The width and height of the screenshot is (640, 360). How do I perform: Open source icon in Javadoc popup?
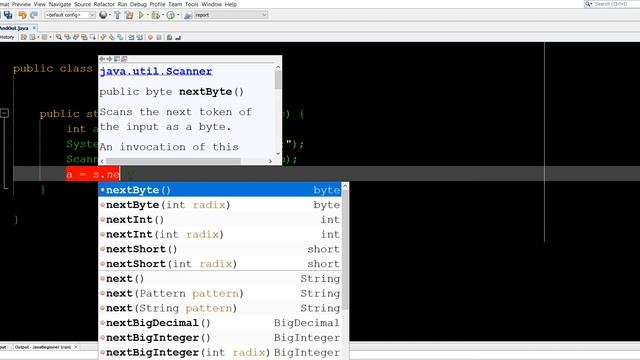(x=124, y=59)
